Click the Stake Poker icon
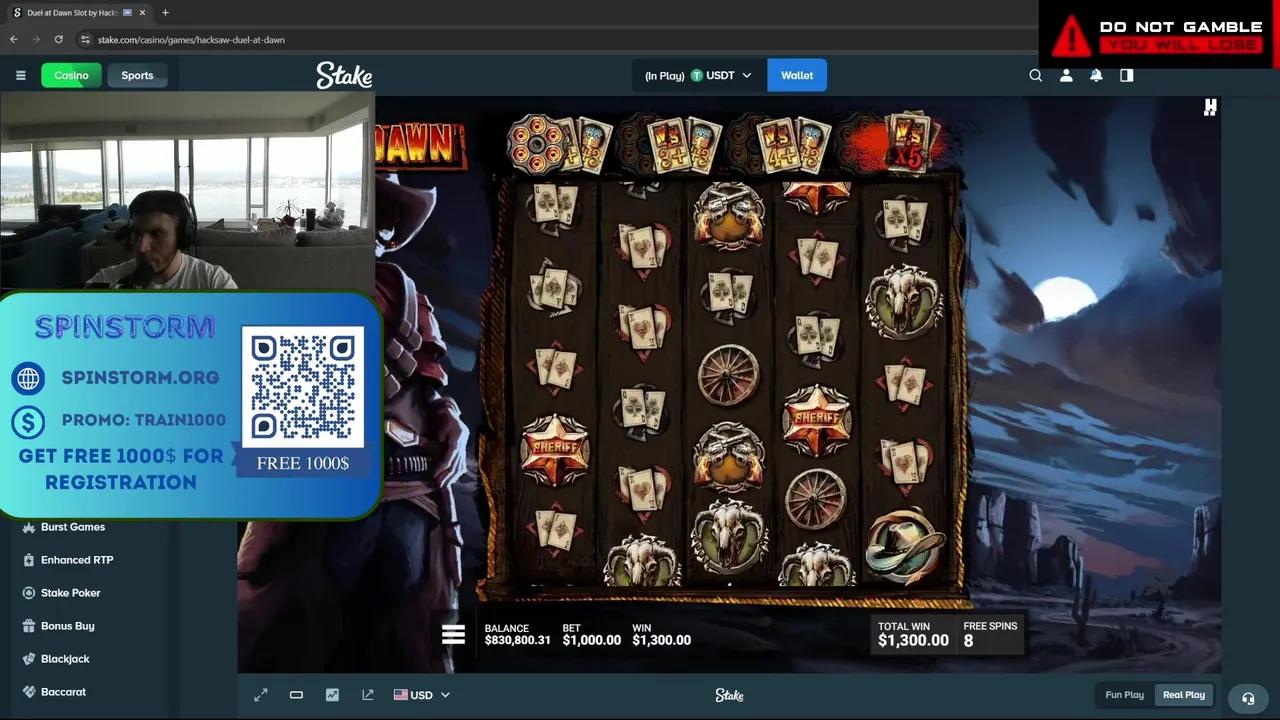 tap(29, 593)
